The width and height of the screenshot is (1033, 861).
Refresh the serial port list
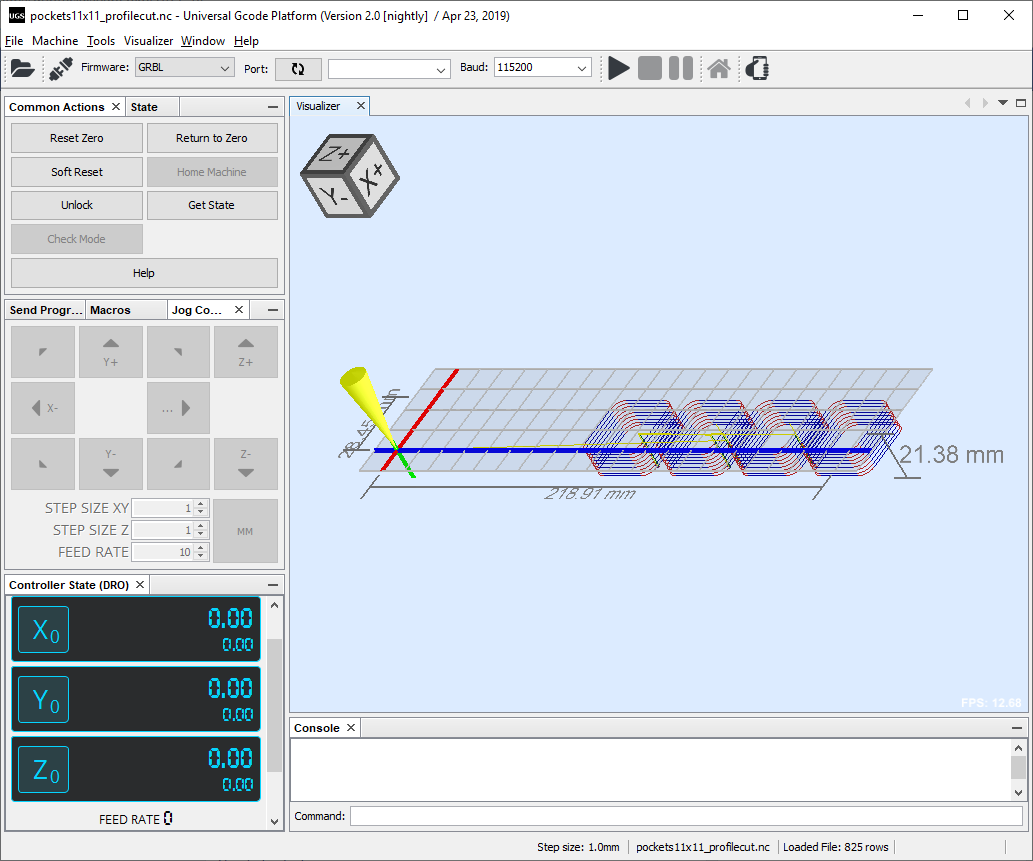[x=298, y=69]
